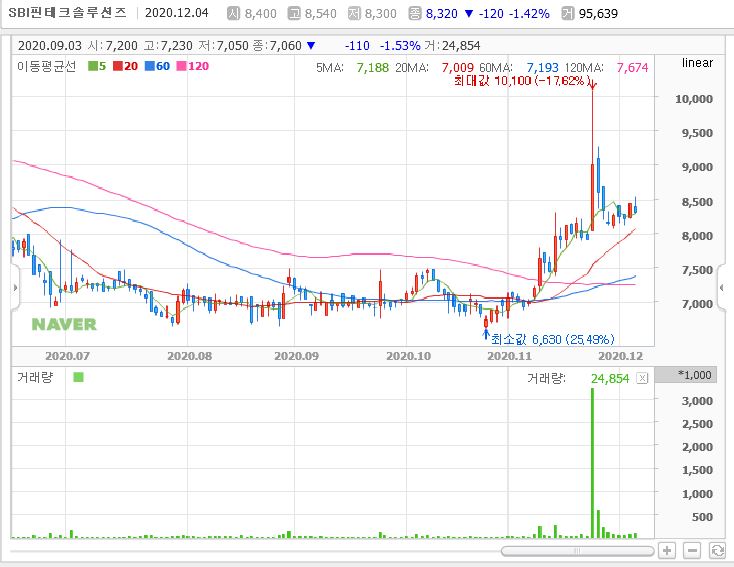The height and width of the screenshot is (567, 734).
Task: Click the 2020.08 date axis label
Action: pyautogui.click(x=190, y=356)
